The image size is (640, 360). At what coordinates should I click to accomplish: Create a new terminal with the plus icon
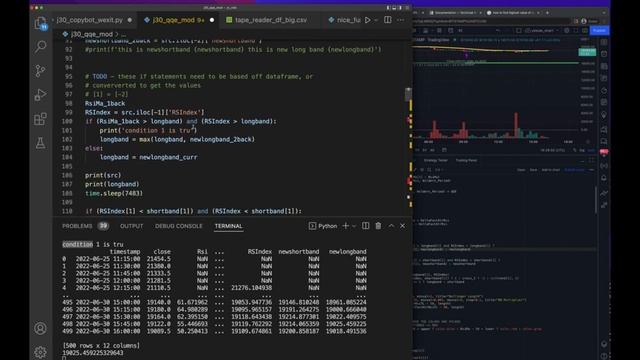[x=345, y=226]
